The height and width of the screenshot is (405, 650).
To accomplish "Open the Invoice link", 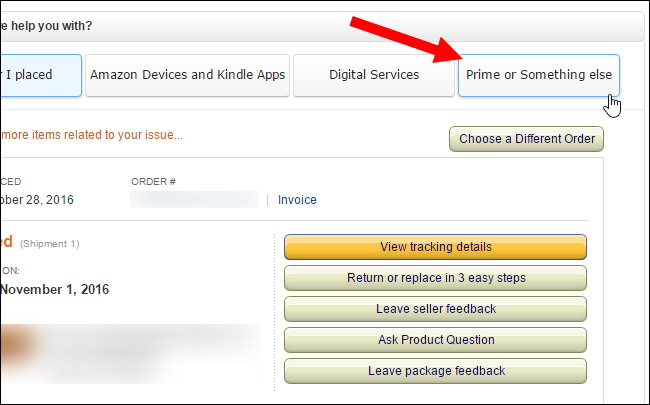I will (x=297, y=200).
